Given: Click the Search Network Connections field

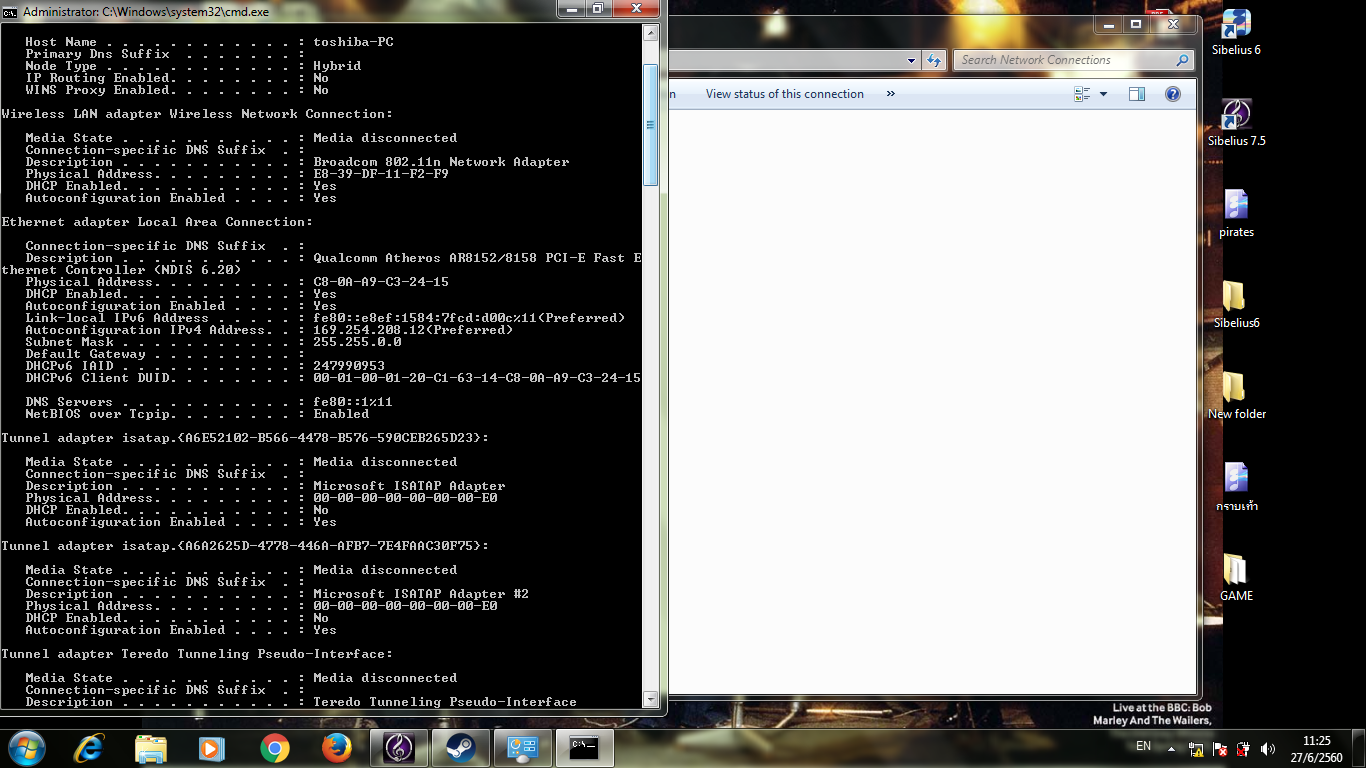Looking at the screenshot, I should coord(1073,60).
